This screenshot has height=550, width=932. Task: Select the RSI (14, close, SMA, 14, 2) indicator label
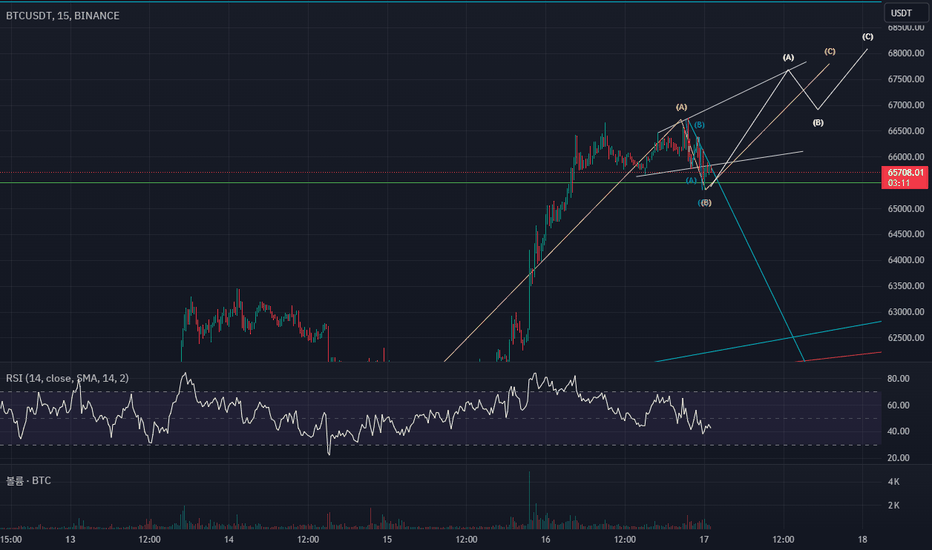point(67,378)
